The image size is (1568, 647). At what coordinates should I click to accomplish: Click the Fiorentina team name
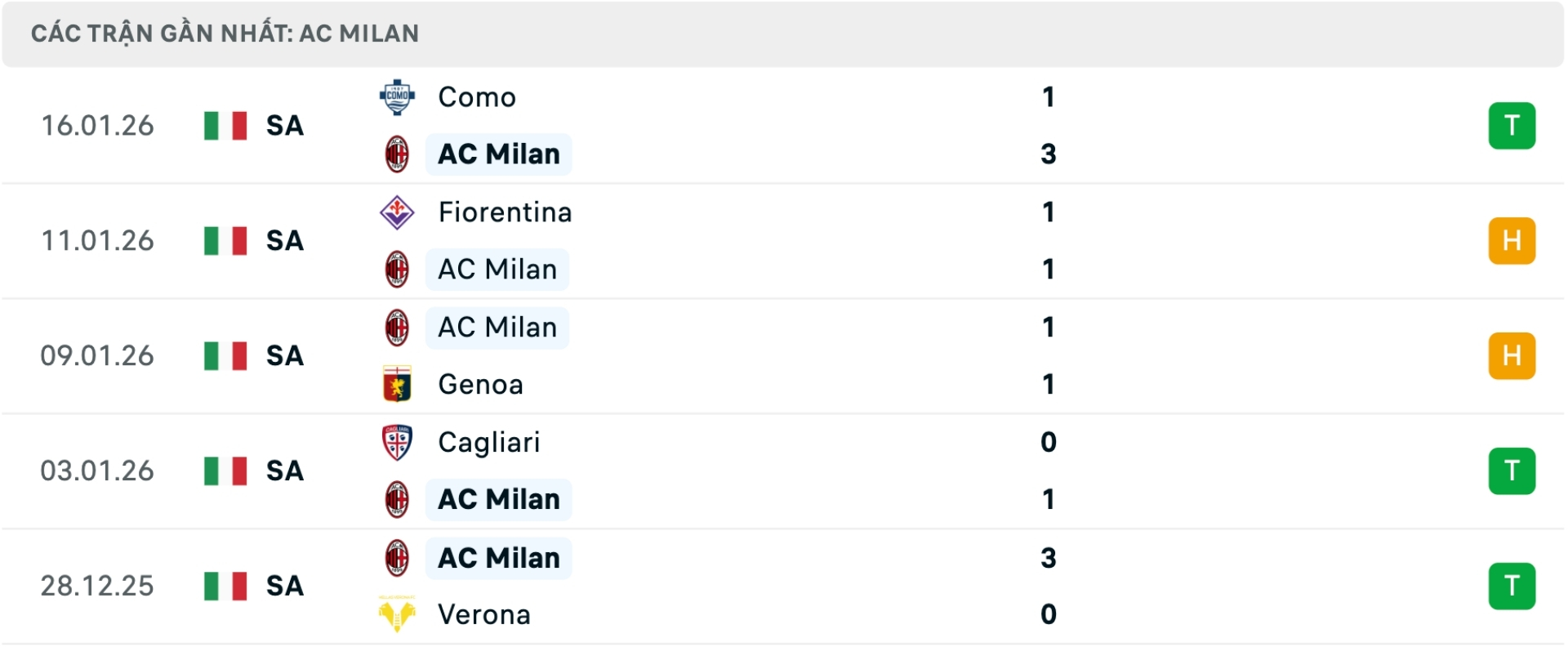(x=505, y=212)
